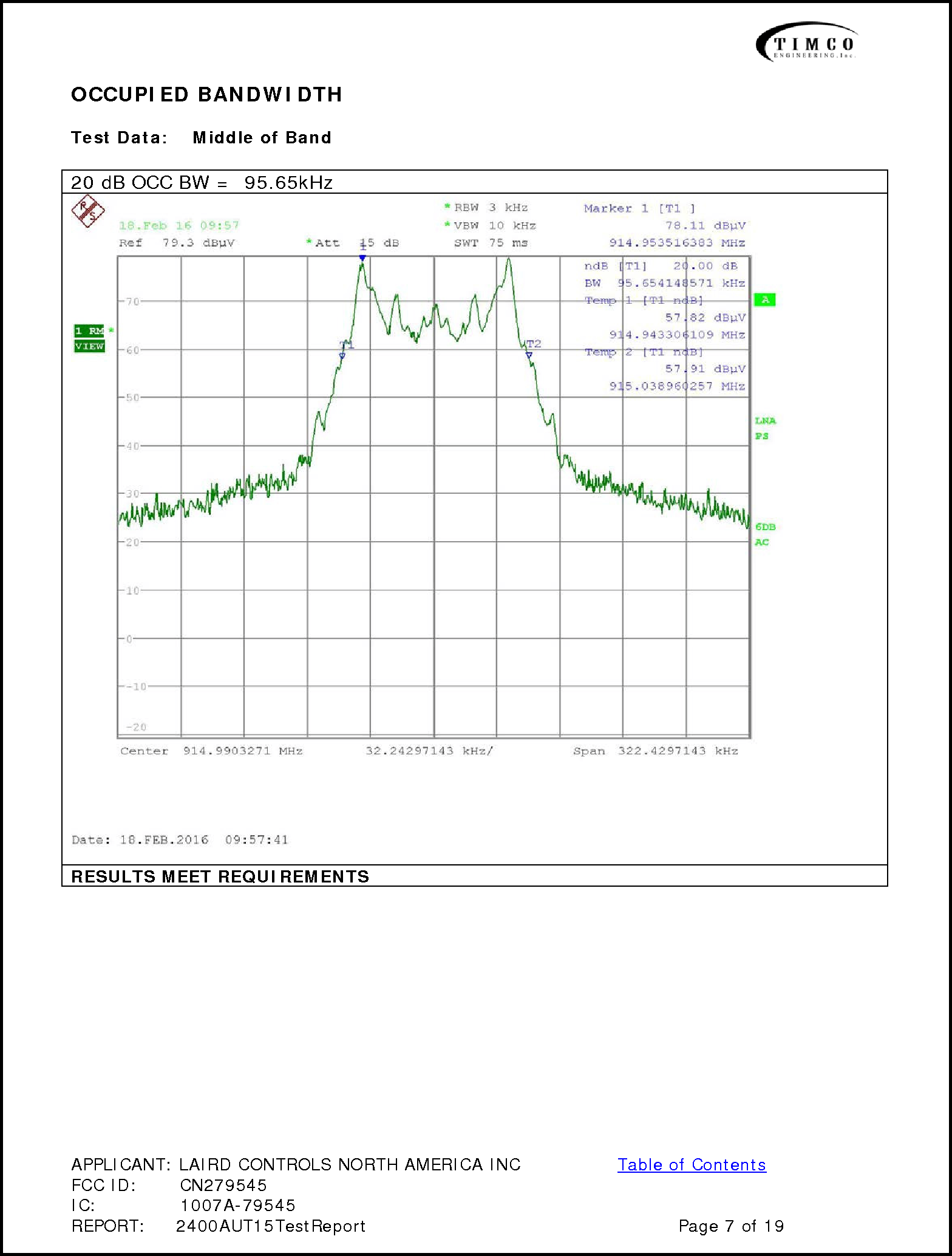Click the 'BW 95.654148571 kHz' readout
952x1256 pixels.
click(665, 283)
